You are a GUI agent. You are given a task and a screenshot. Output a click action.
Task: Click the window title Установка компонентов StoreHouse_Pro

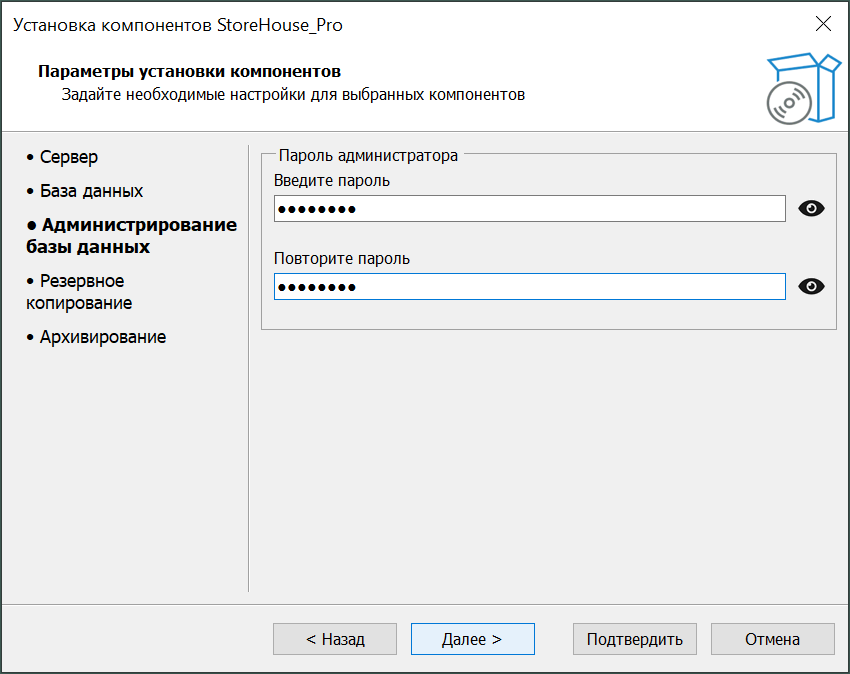[178, 25]
